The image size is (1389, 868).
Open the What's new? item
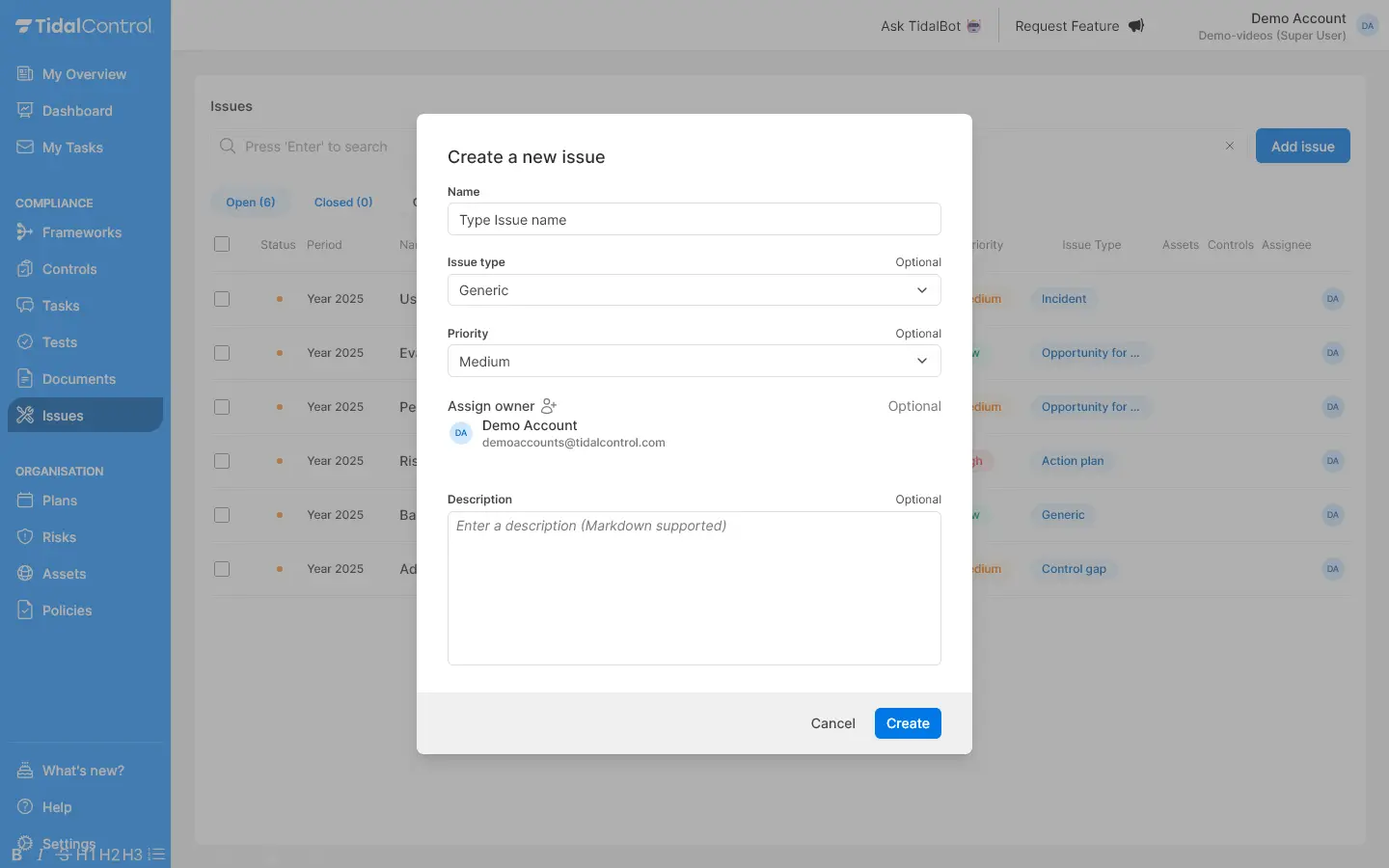83,771
